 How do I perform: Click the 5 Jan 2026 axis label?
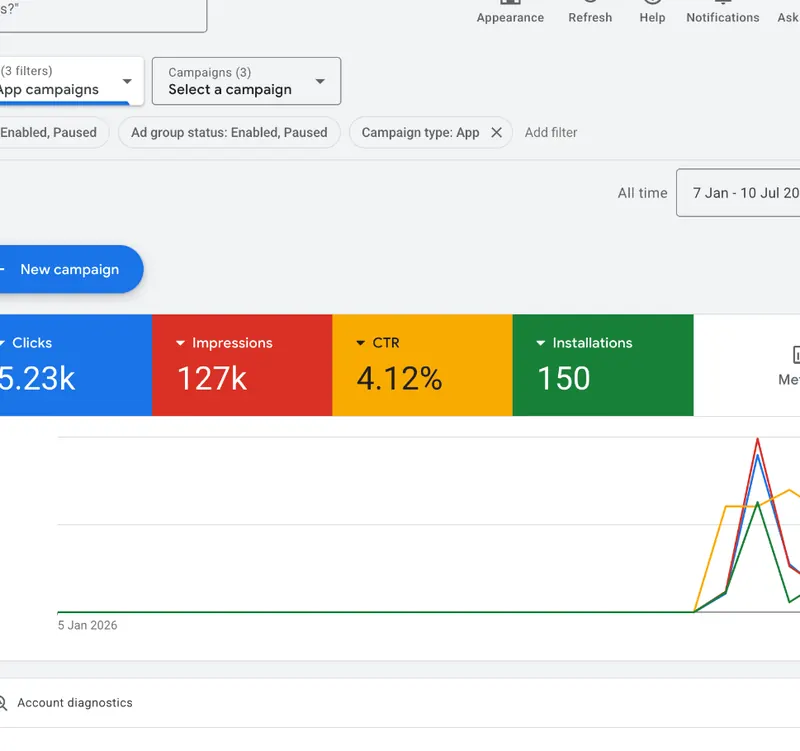pos(87,625)
